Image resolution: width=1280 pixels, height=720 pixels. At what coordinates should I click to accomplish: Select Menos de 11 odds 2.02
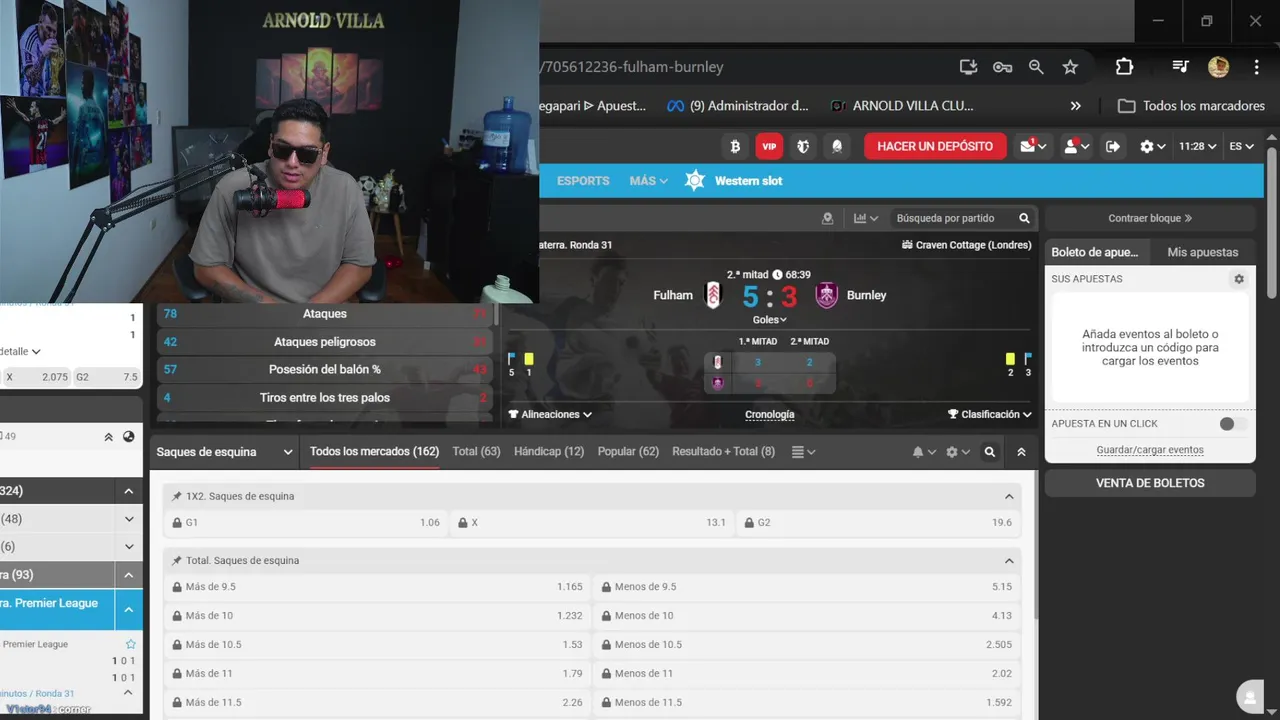806,673
